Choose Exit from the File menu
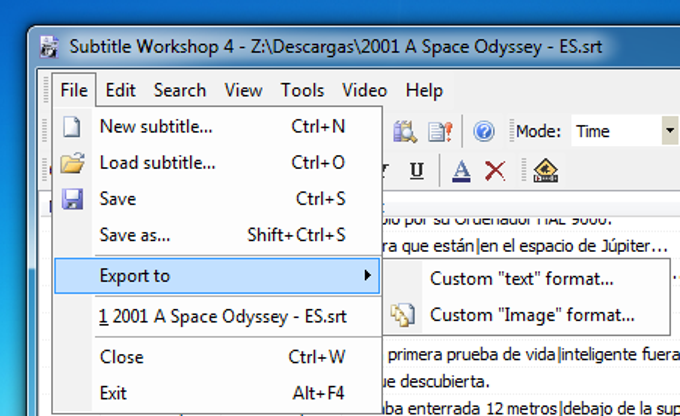Image resolution: width=680 pixels, height=416 pixels. pyautogui.click(x=217, y=393)
